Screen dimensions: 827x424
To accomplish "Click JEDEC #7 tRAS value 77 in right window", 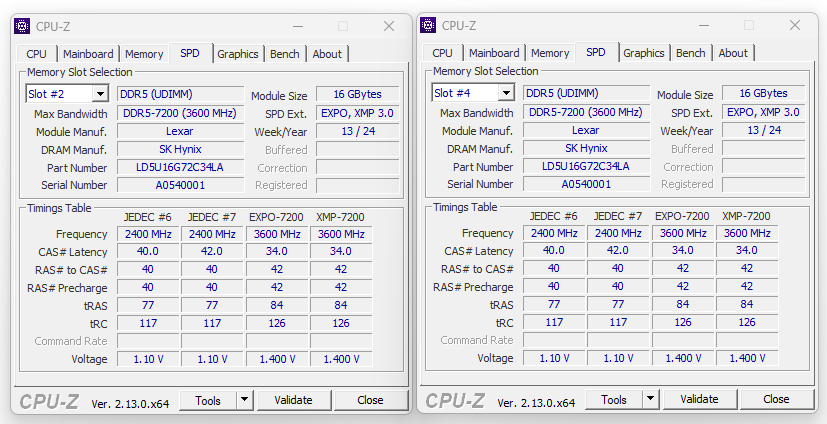I will (619, 304).
